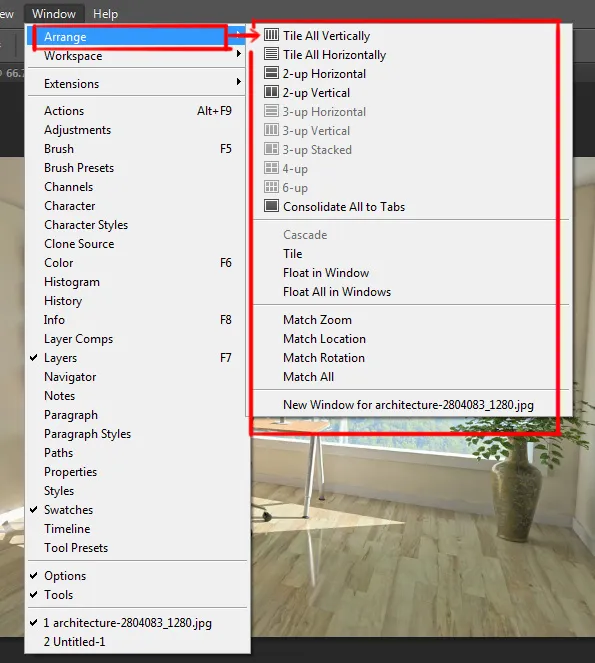This screenshot has height=663, width=595.
Task: Open the Help menu
Action: pos(105,14)
